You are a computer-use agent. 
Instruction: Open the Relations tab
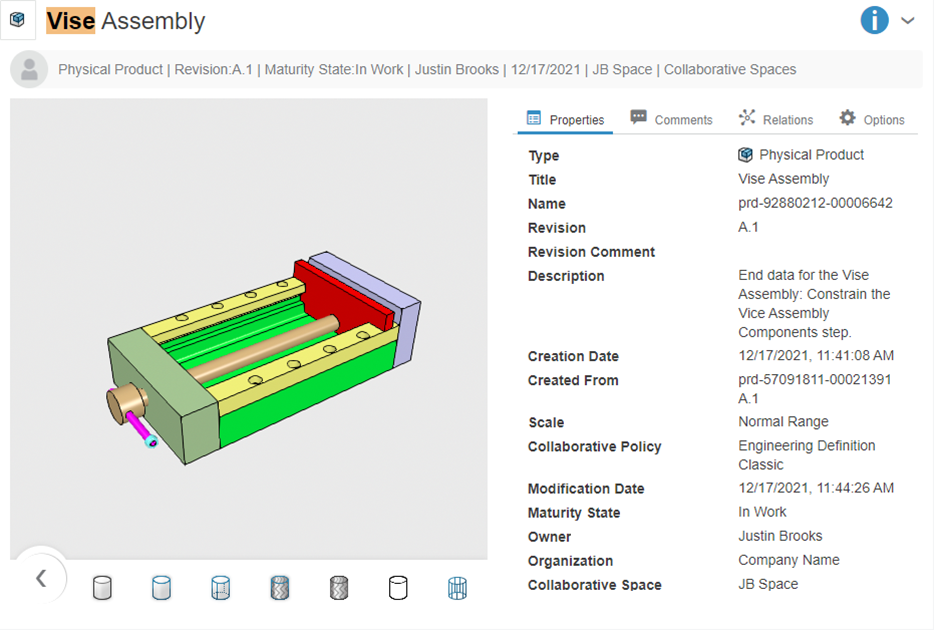(776, 119)
